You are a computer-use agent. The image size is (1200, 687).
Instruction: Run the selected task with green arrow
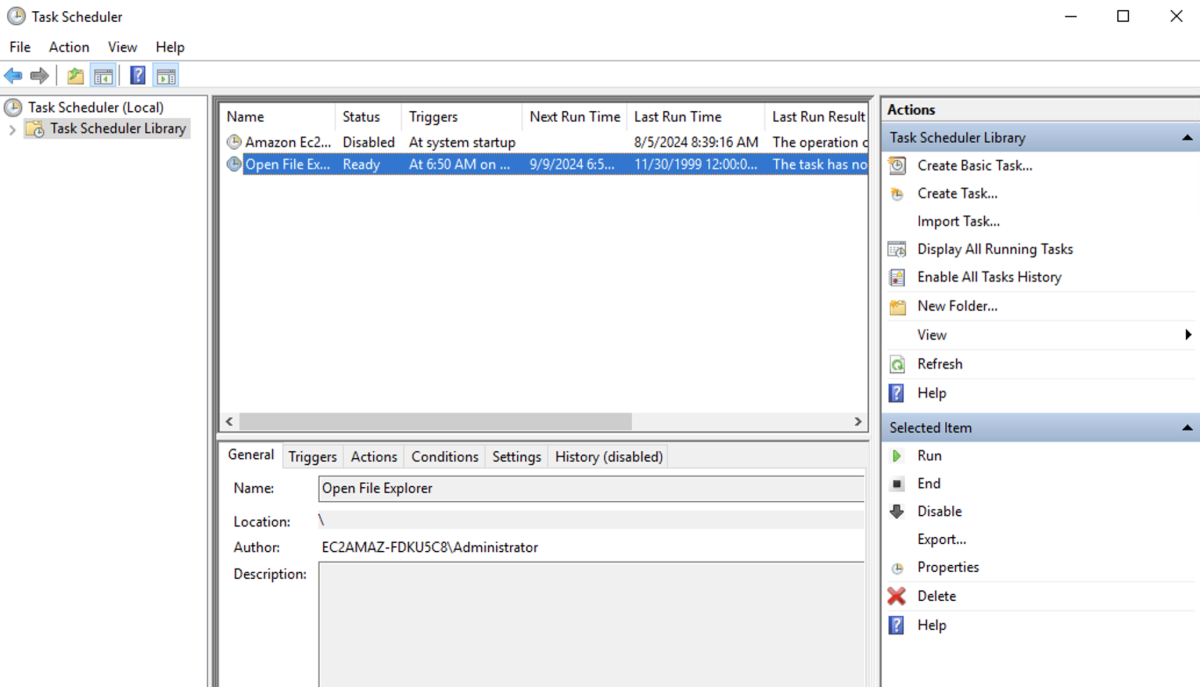928,456
